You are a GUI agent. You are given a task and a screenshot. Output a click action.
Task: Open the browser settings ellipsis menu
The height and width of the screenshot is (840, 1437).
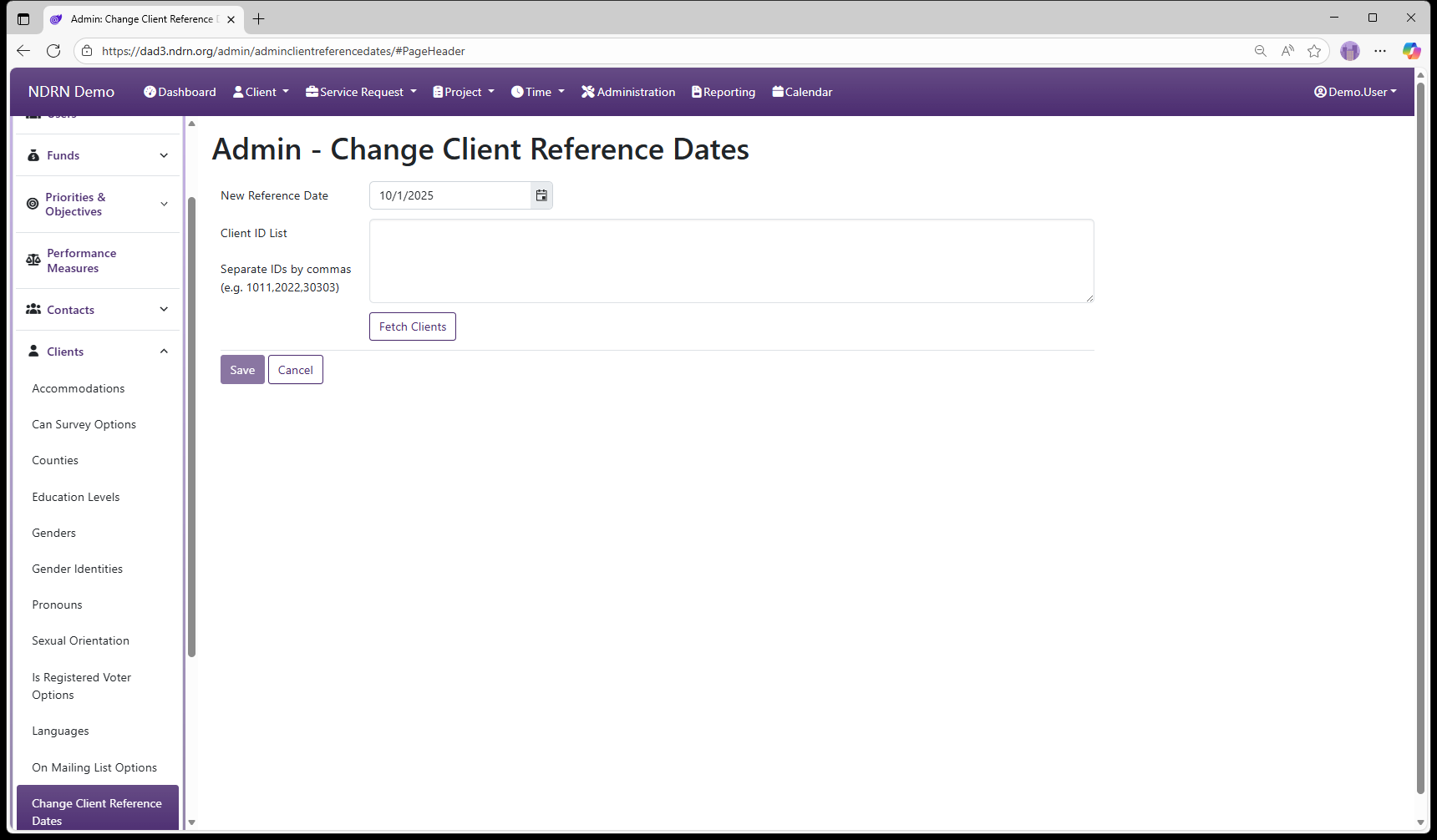pos(1380,51)
